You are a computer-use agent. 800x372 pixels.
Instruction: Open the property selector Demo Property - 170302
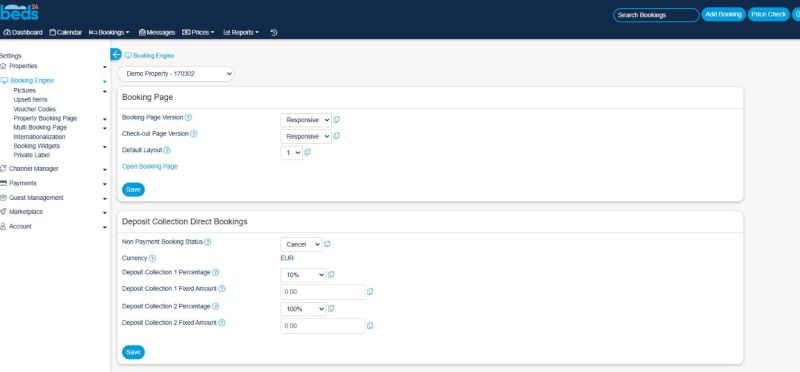[176, 74]
